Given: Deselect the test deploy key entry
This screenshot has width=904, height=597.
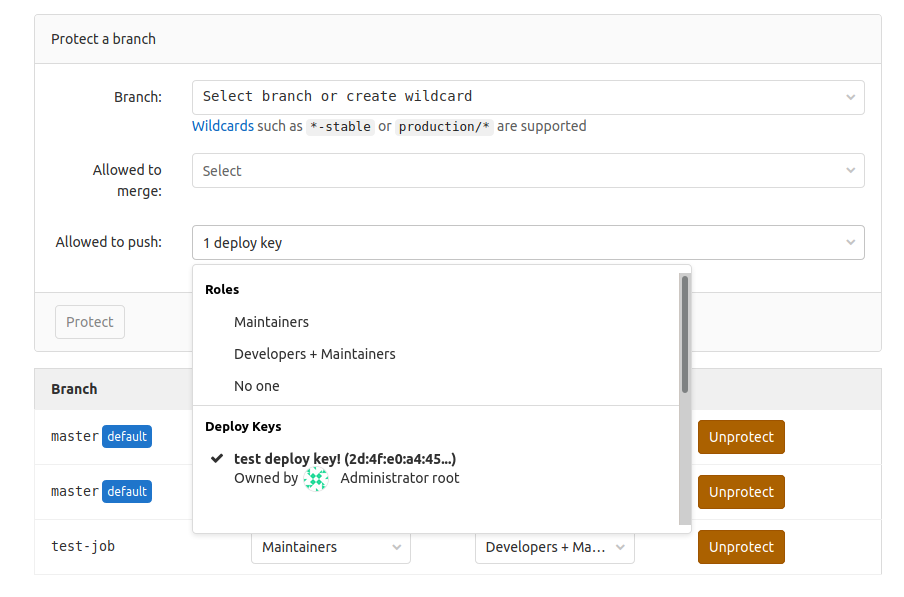Looking at the screenshot, I should pos(330,458).
